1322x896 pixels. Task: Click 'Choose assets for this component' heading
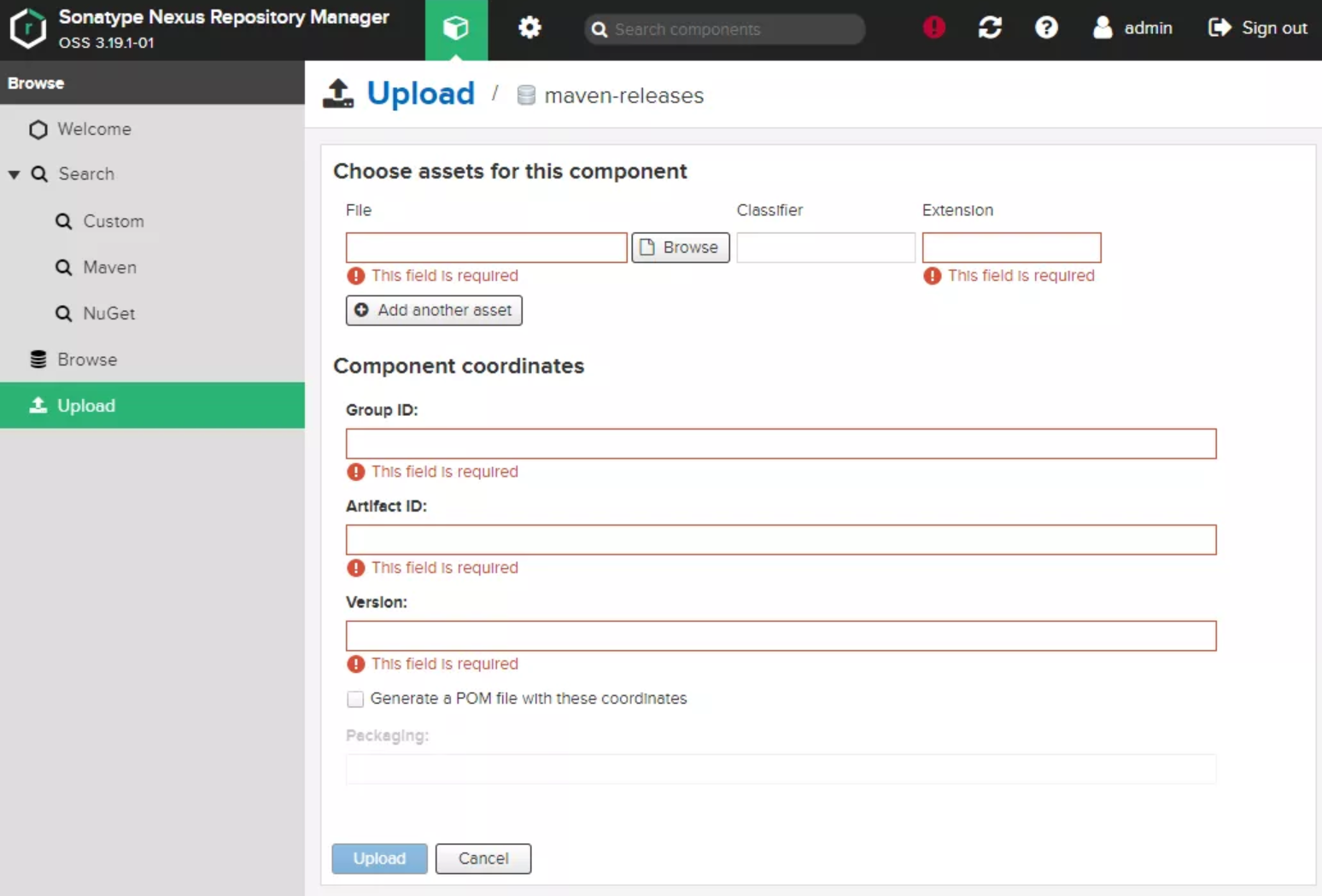(510, 171)
